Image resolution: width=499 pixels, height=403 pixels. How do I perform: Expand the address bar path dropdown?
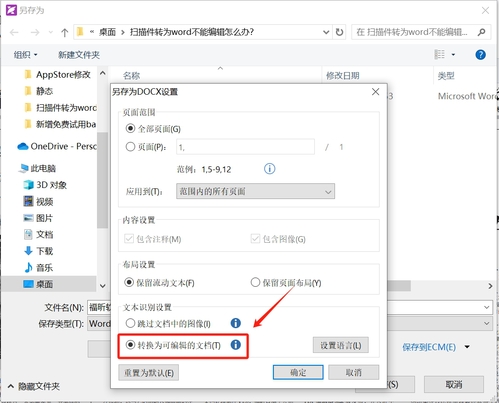(x=326, y=32)
